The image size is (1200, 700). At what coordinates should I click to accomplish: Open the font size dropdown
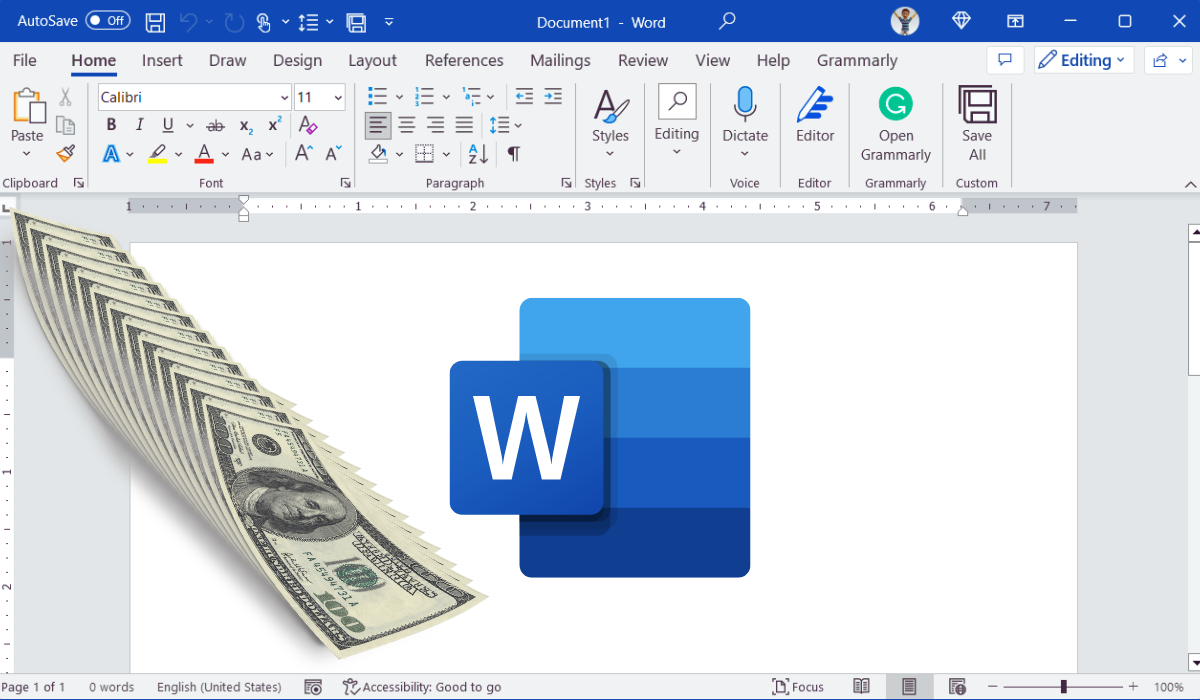tap(337, 97)
